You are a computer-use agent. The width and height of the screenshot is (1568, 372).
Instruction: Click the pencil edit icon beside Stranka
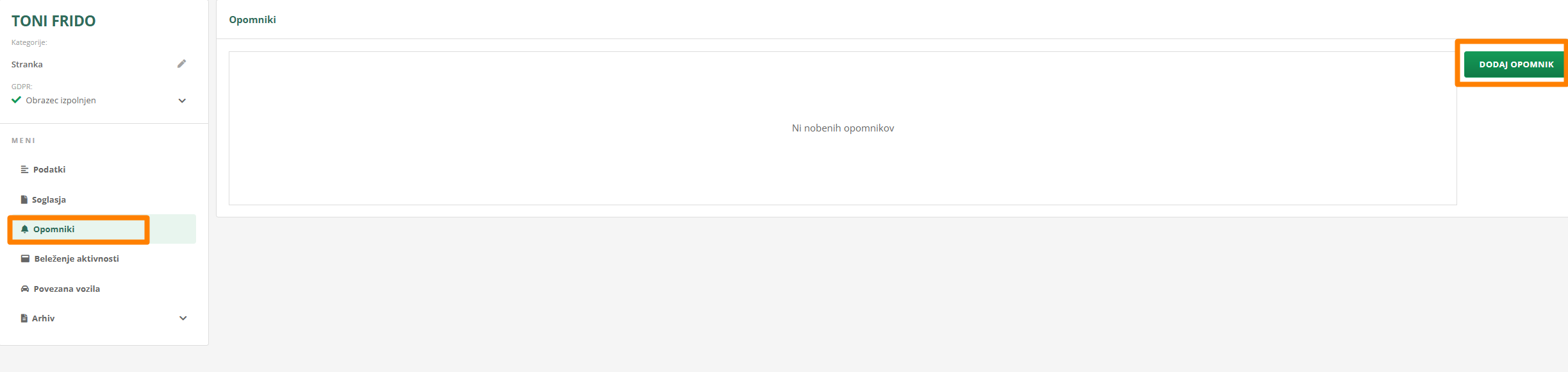[x=182, y=63]
